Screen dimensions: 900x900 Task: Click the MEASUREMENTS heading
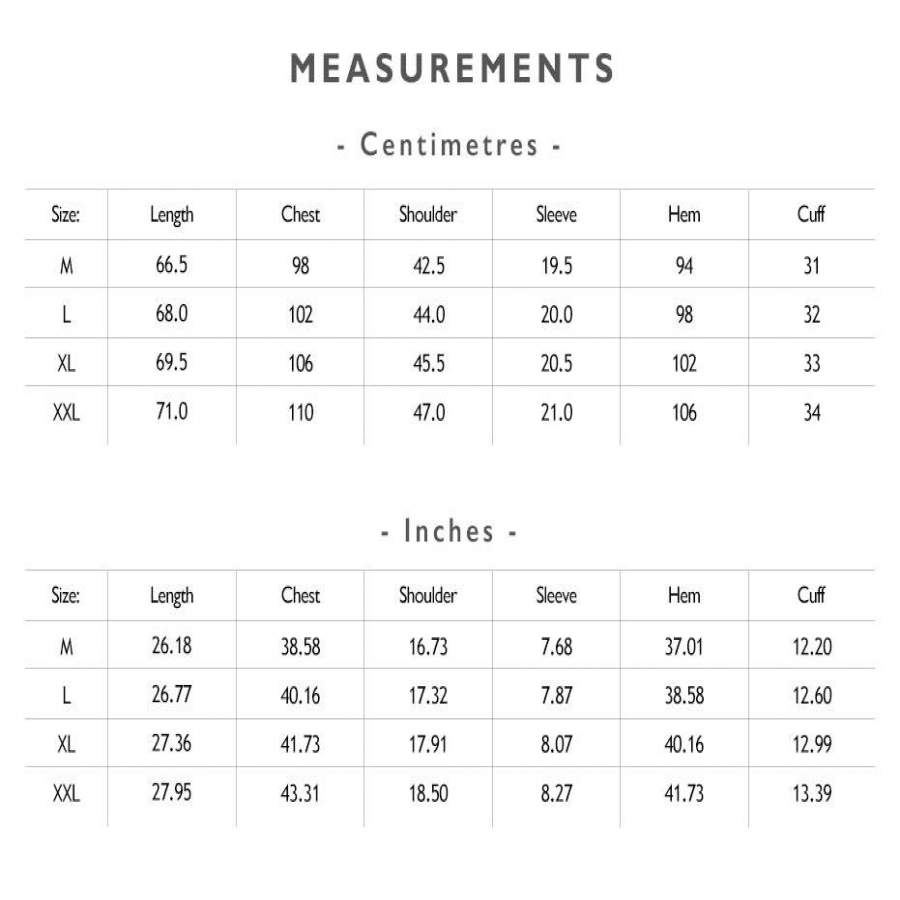click(451, 69)
